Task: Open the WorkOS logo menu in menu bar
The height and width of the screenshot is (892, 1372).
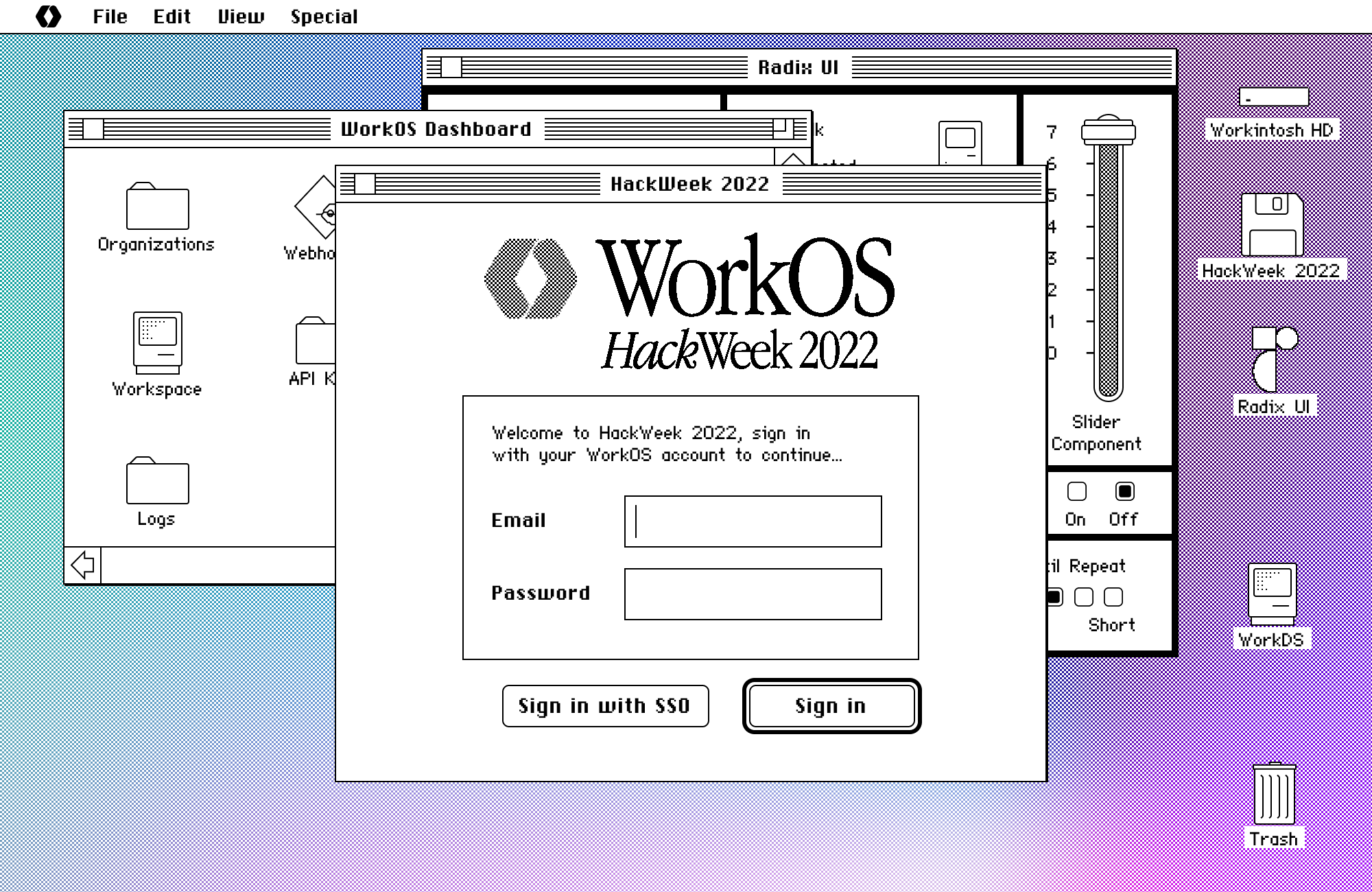Action: tap(48, 16)
